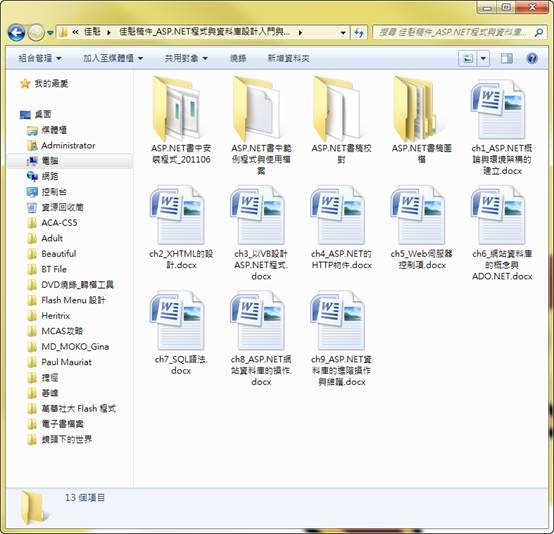Screen dimensions: 554x534
Task: Select ch8_ASP.NET網站資料庫的操作.docx file icon
Action: point(257,321)
